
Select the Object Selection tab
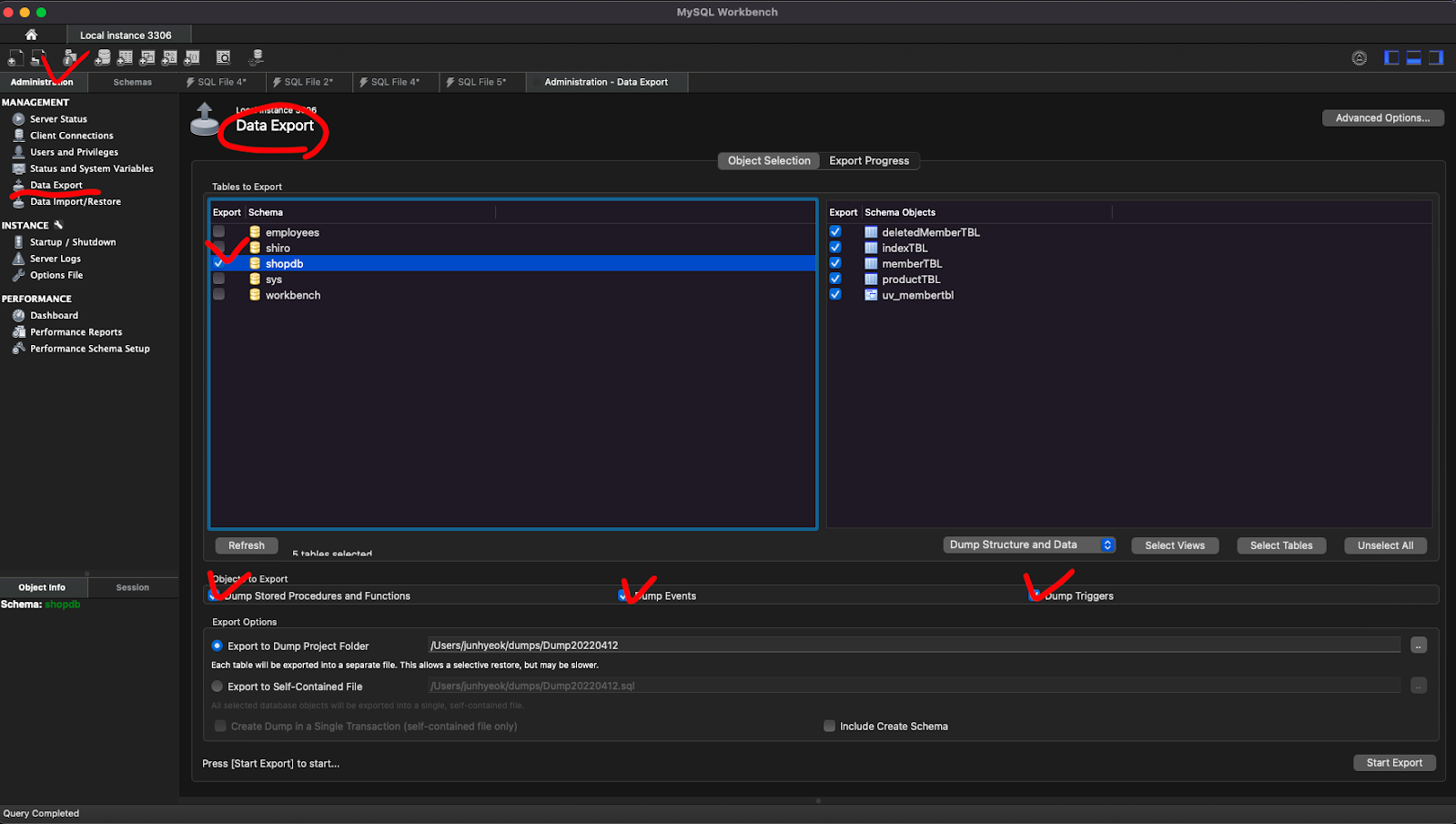pyautogui.click(x=769, y=160)
